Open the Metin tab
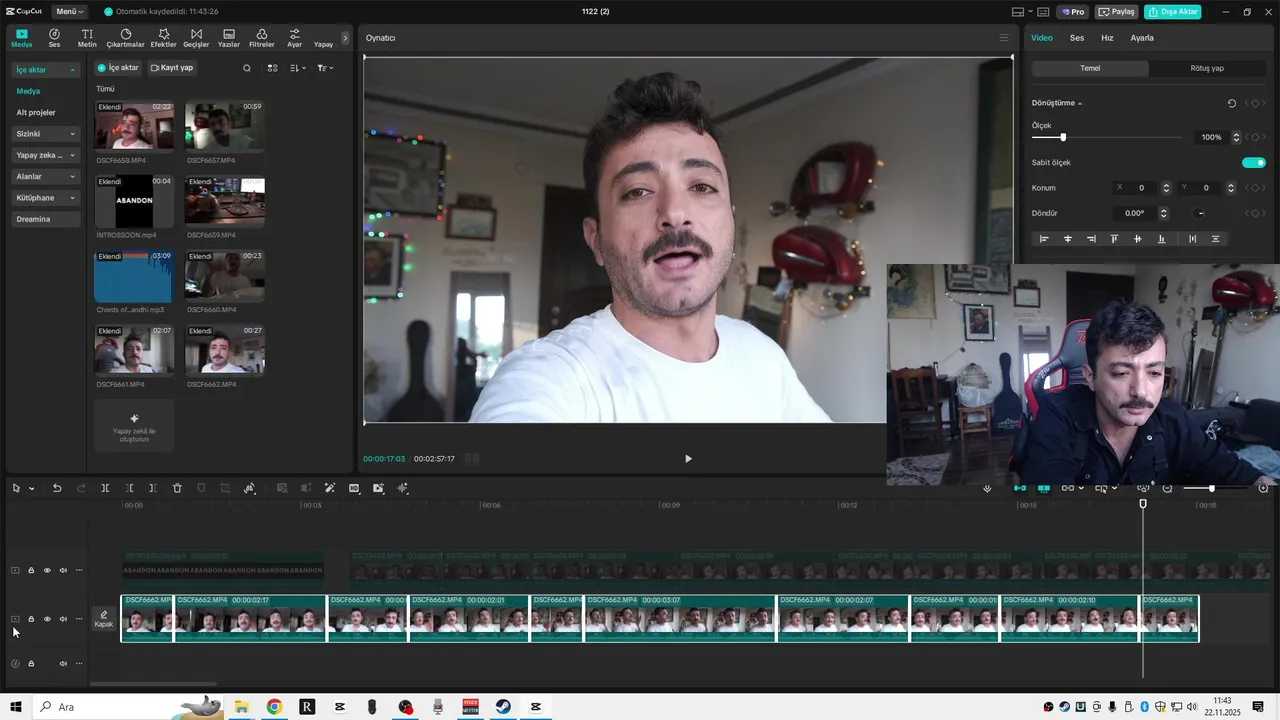The width and height of the screenshot is (1280, 720). tap(87, 38)
